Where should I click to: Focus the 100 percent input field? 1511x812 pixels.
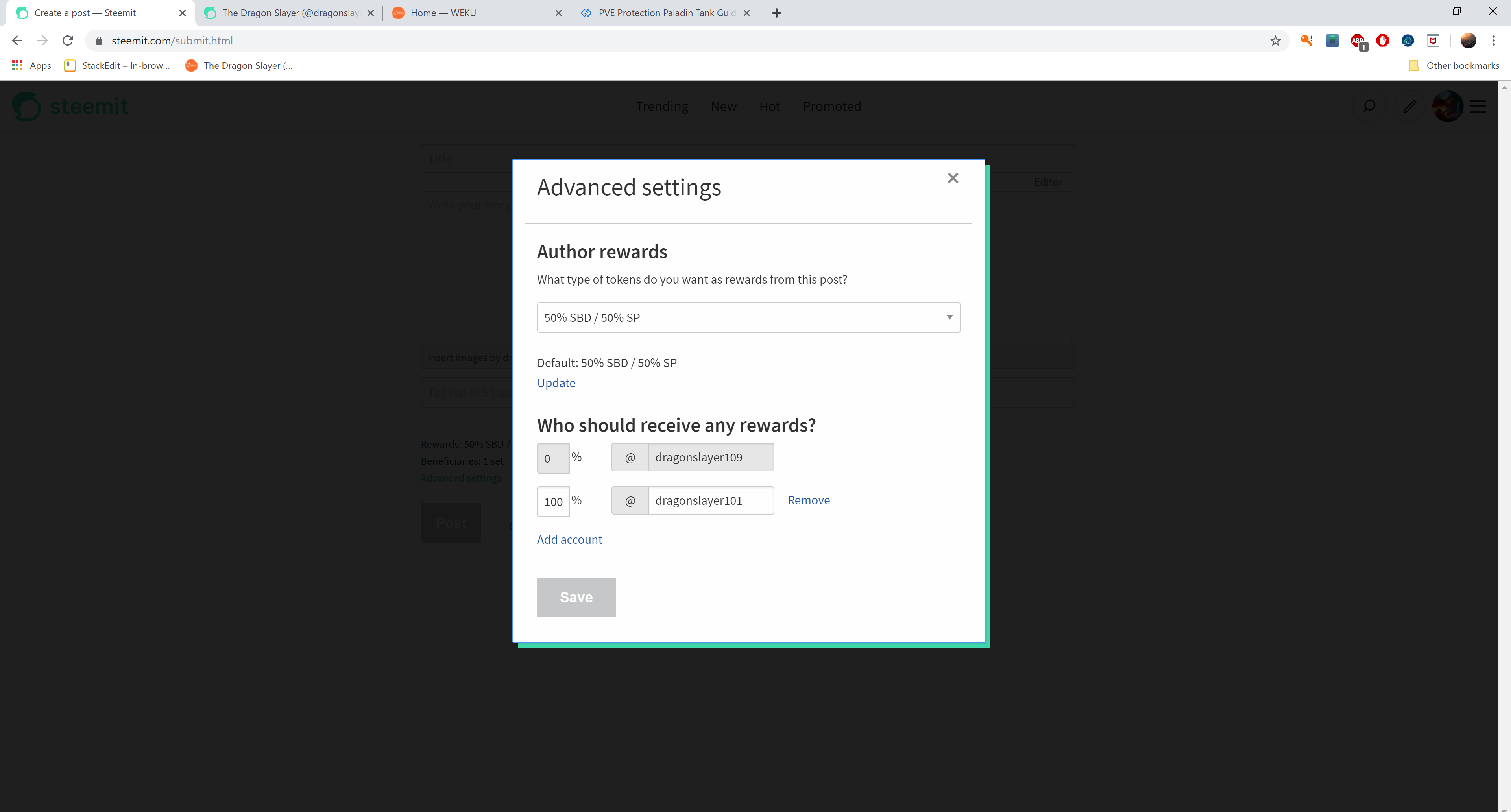(552, 501)
